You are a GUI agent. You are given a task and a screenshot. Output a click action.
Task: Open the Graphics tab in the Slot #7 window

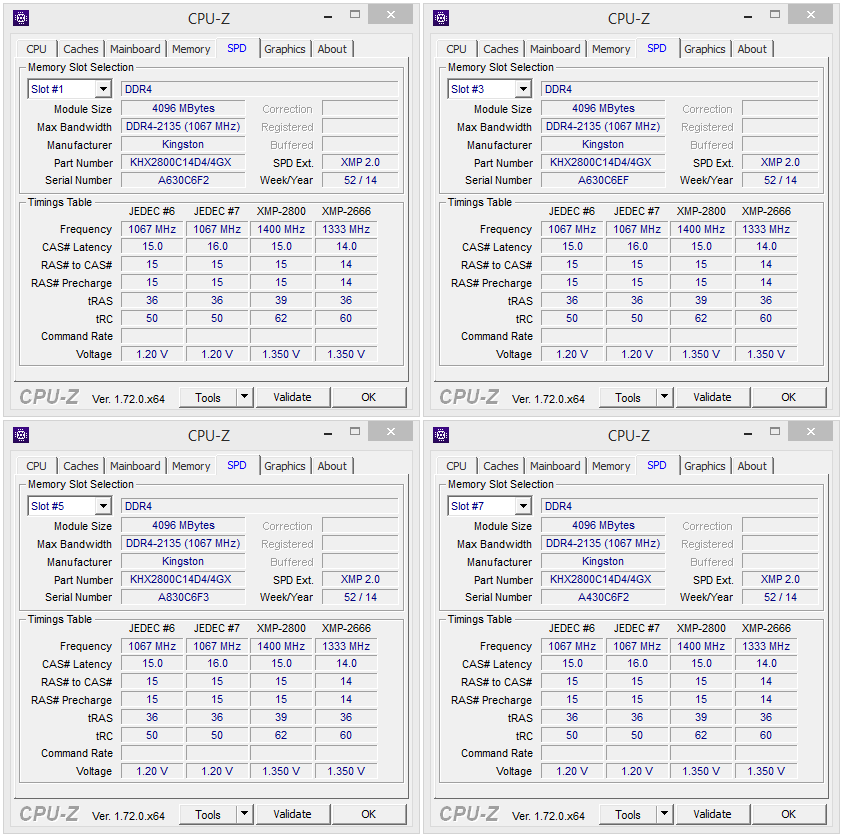[x=705, y=466]
